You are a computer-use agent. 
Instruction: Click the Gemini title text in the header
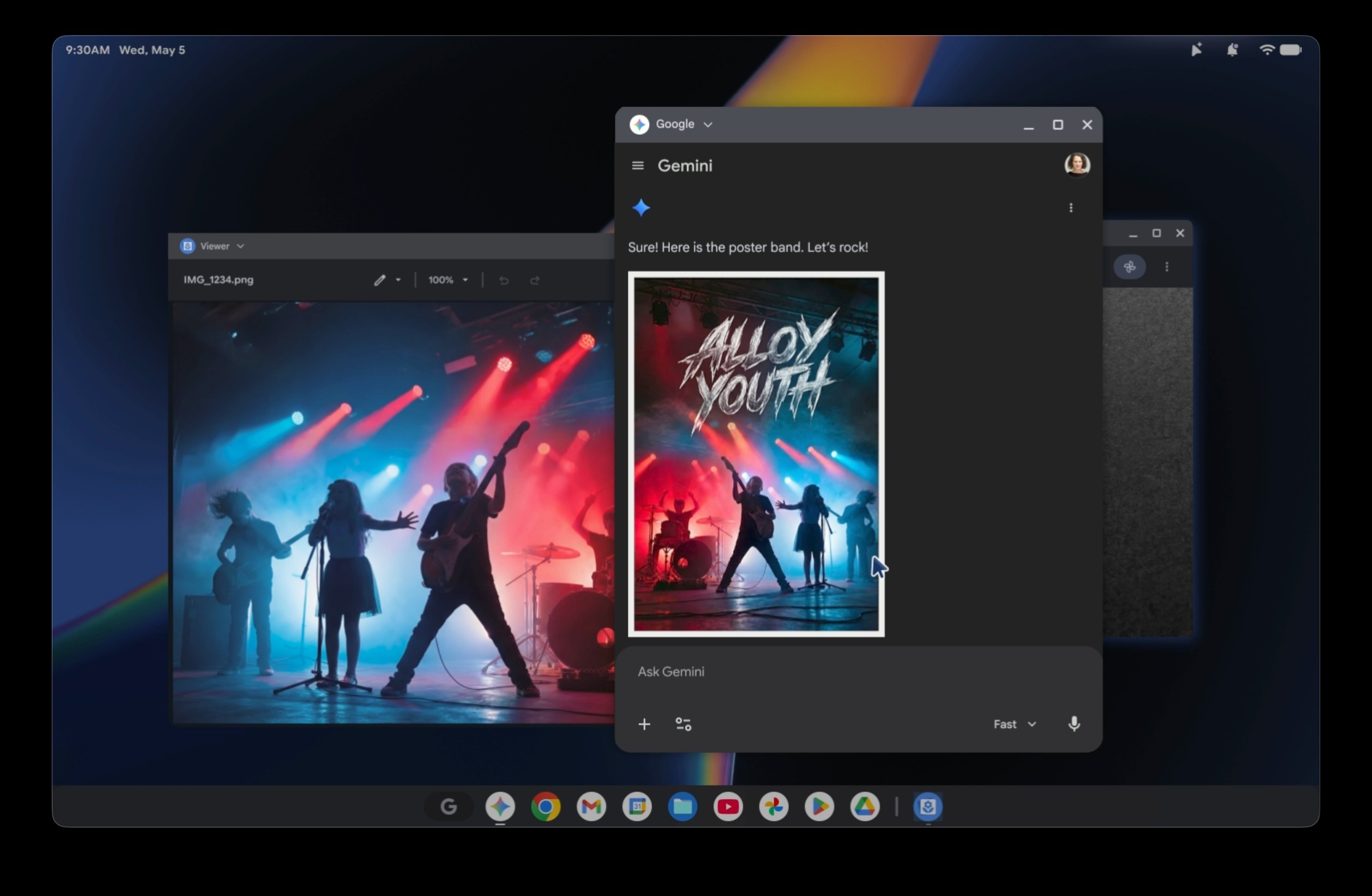[685, 165]
